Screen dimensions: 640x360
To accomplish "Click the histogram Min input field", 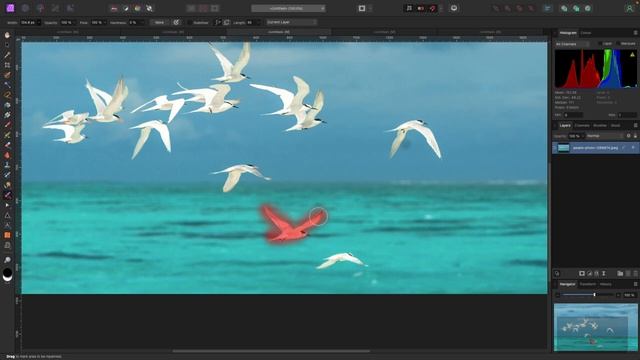I will 573,115.
